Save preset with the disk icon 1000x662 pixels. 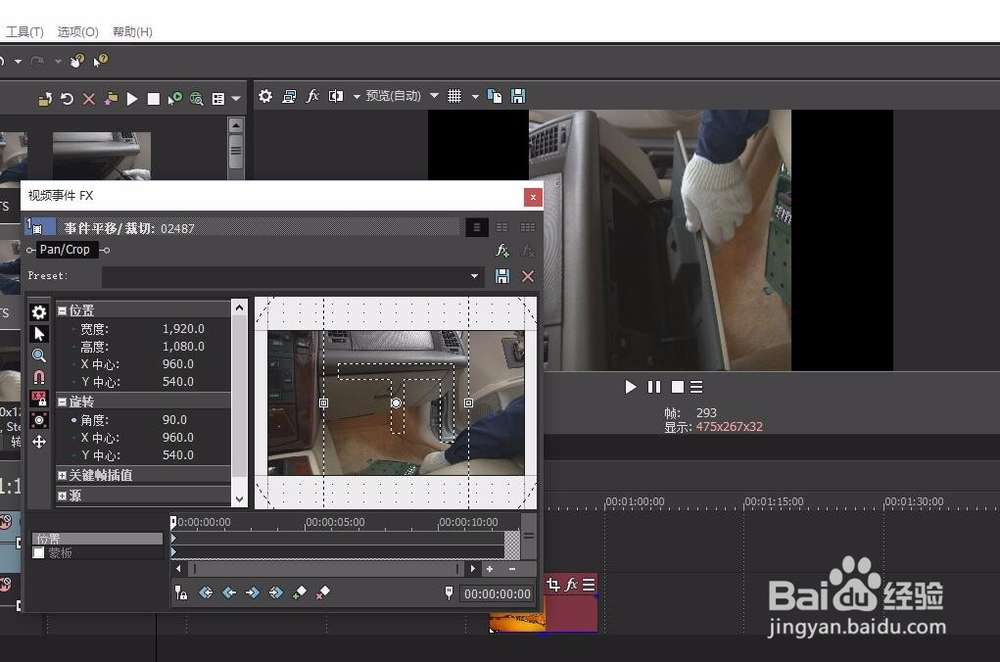coord(503,276)
